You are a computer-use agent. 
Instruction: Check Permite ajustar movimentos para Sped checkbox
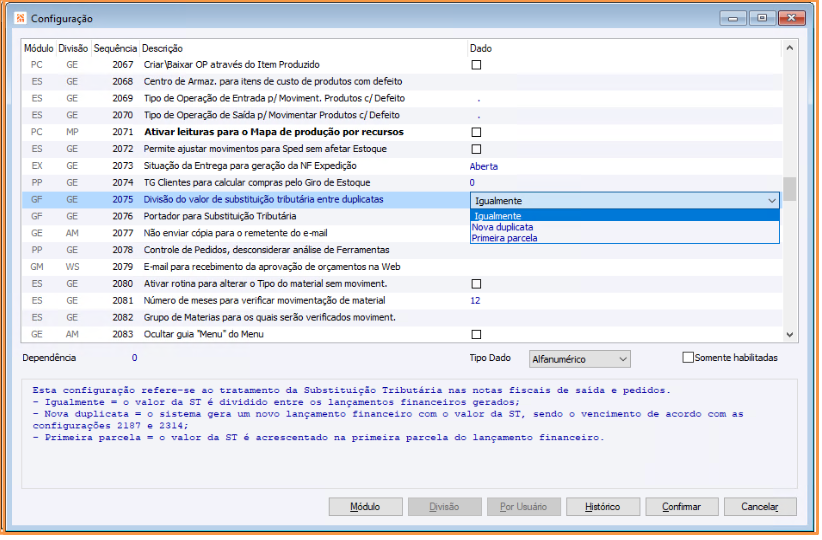click(477, 149)
